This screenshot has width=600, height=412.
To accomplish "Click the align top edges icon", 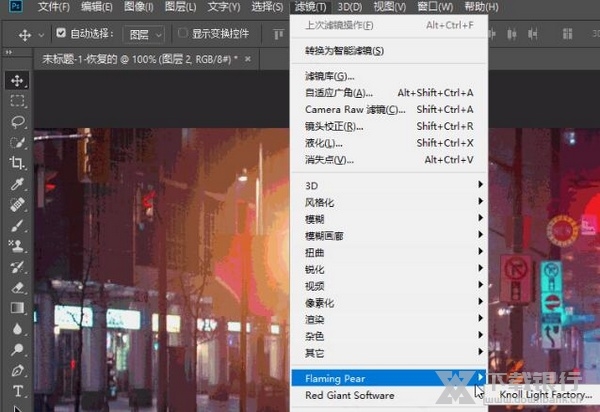I will pos(279,34).
